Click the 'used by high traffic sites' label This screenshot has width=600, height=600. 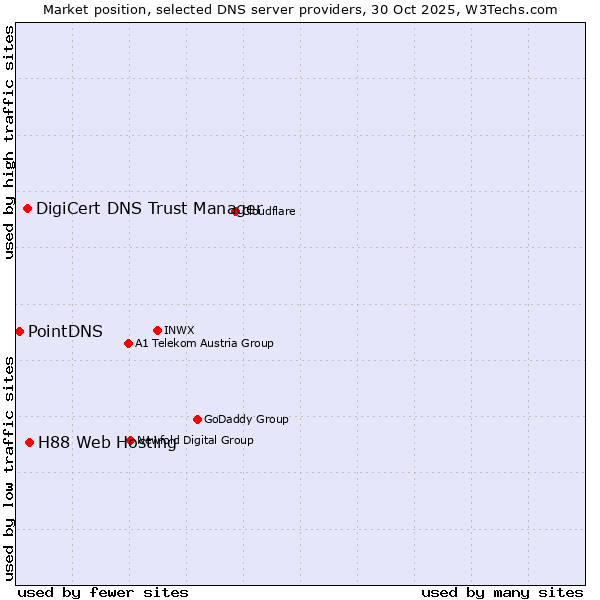pyautogui.click(x=9, y=142)
